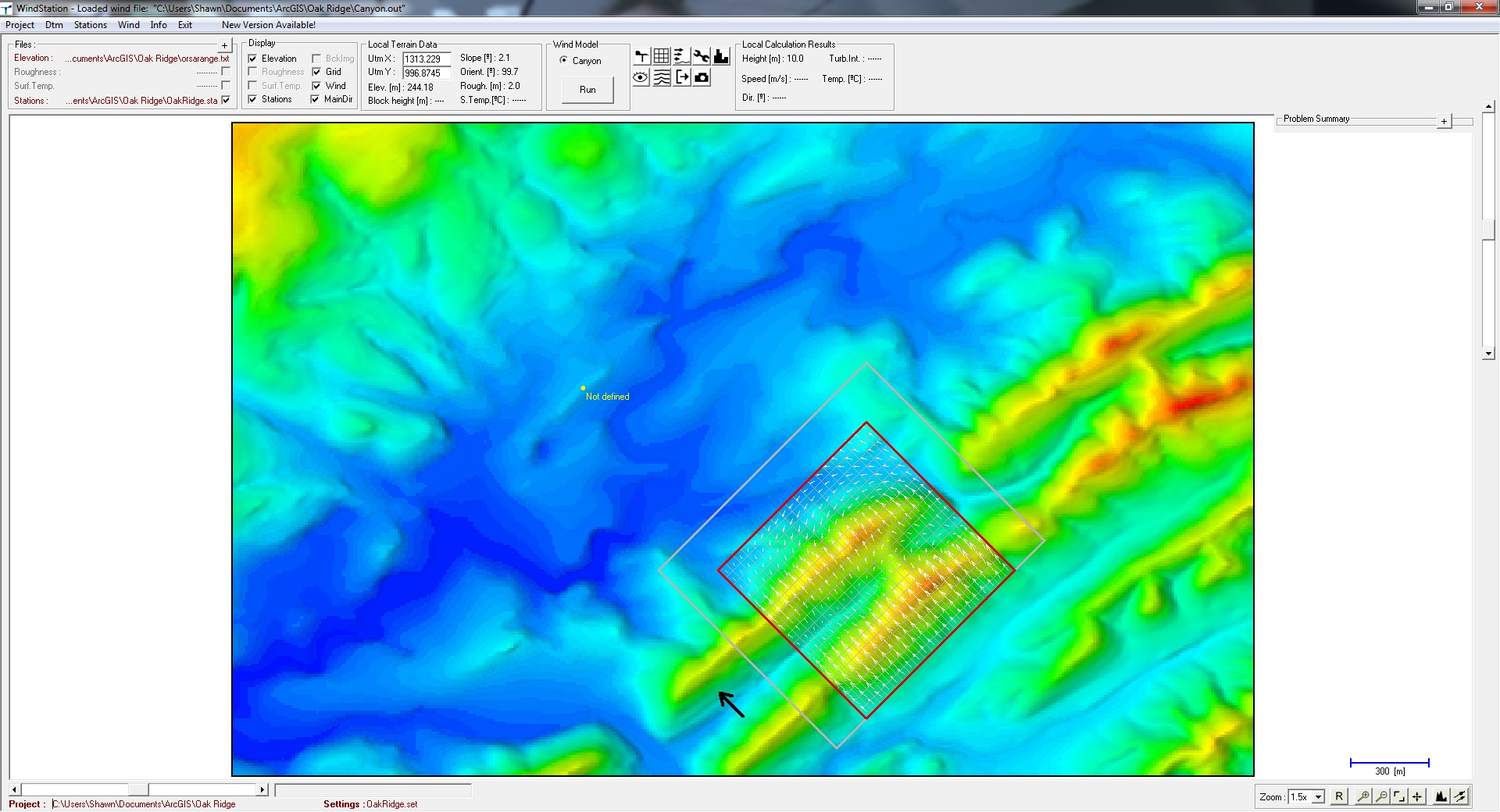Click the terrain profile mountain icon
This screenshot has width=1500, height=812.
tap(1441, 796)
